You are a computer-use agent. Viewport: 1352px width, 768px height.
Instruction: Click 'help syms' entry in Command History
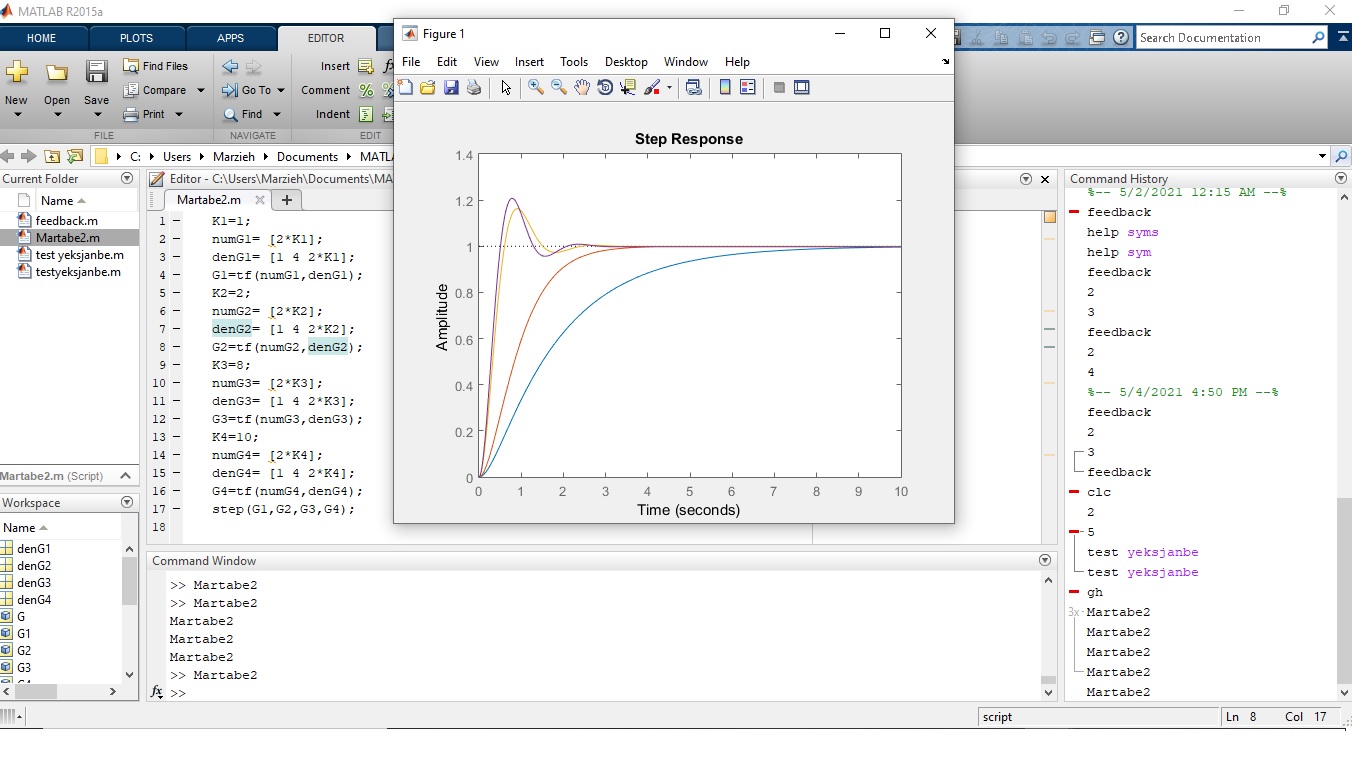point(1123,232)
